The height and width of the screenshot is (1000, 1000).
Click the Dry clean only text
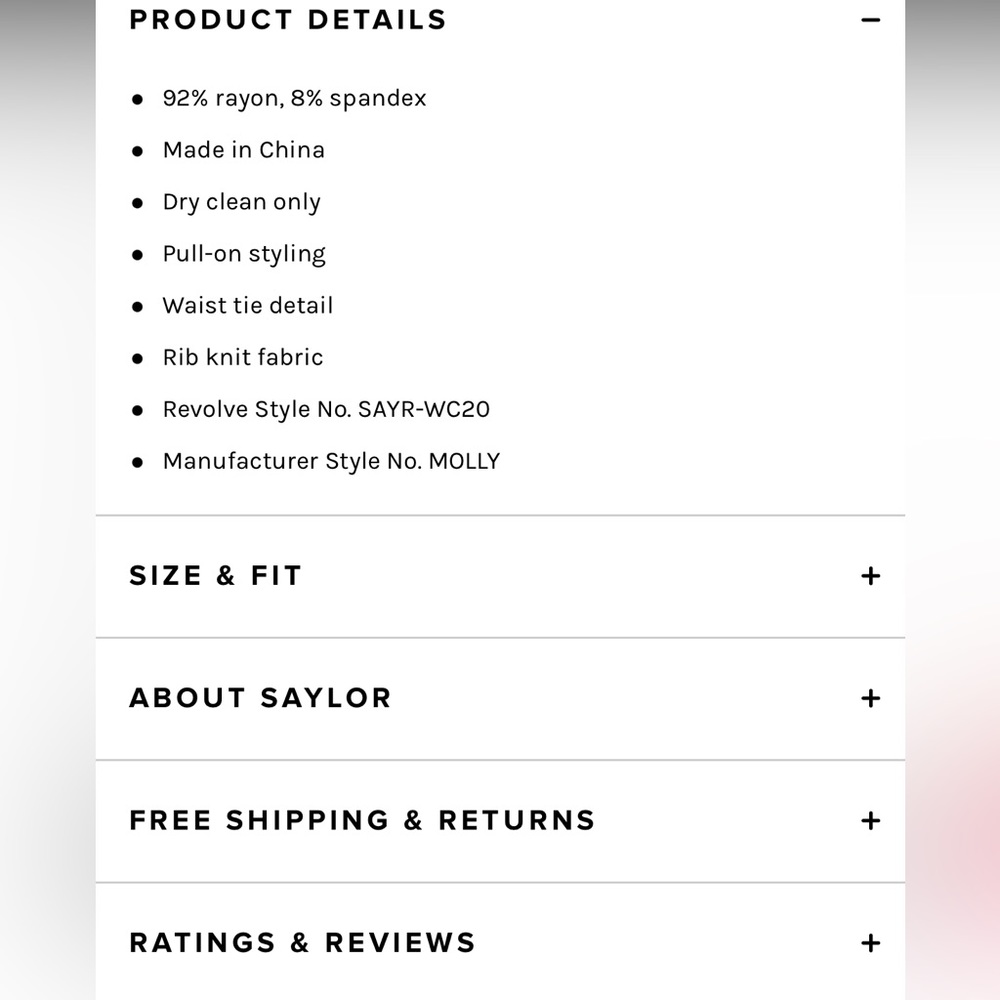click(242, 202)
